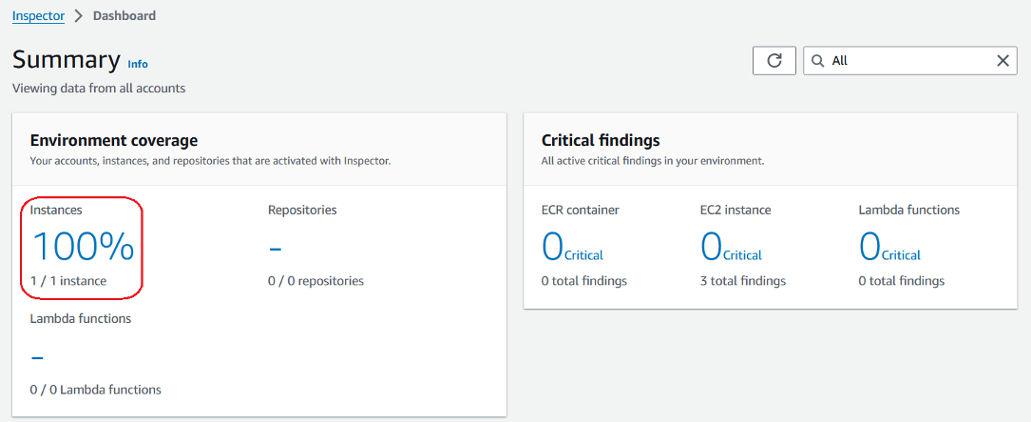
Task: Click the search magnifier icon
Action: click(818, 61)
